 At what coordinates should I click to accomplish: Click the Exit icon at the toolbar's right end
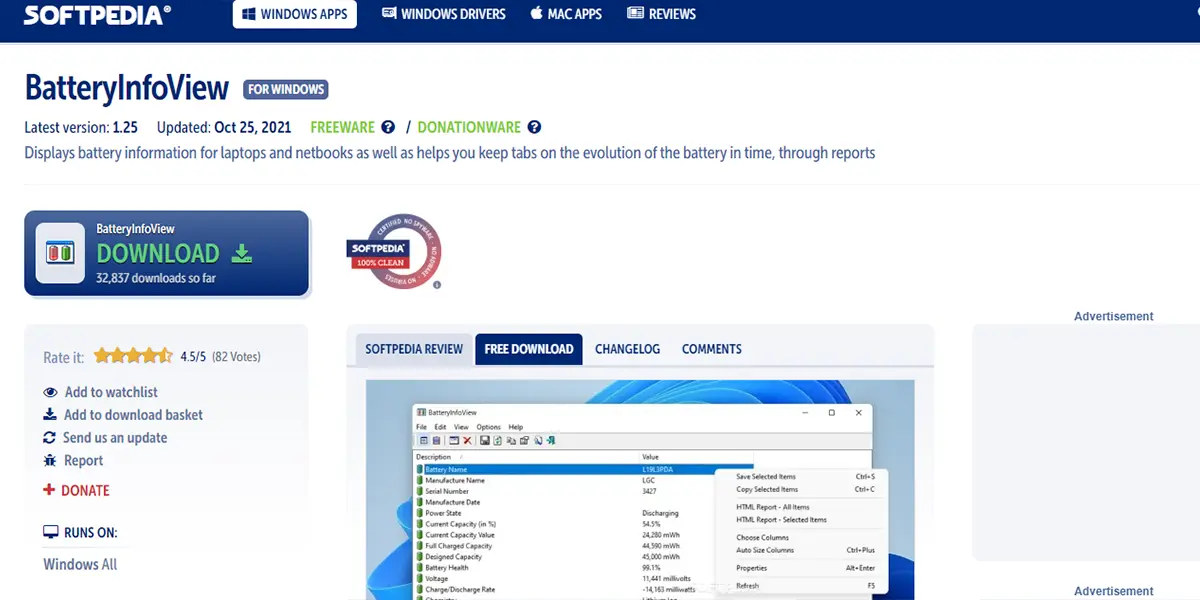point(550,439)
